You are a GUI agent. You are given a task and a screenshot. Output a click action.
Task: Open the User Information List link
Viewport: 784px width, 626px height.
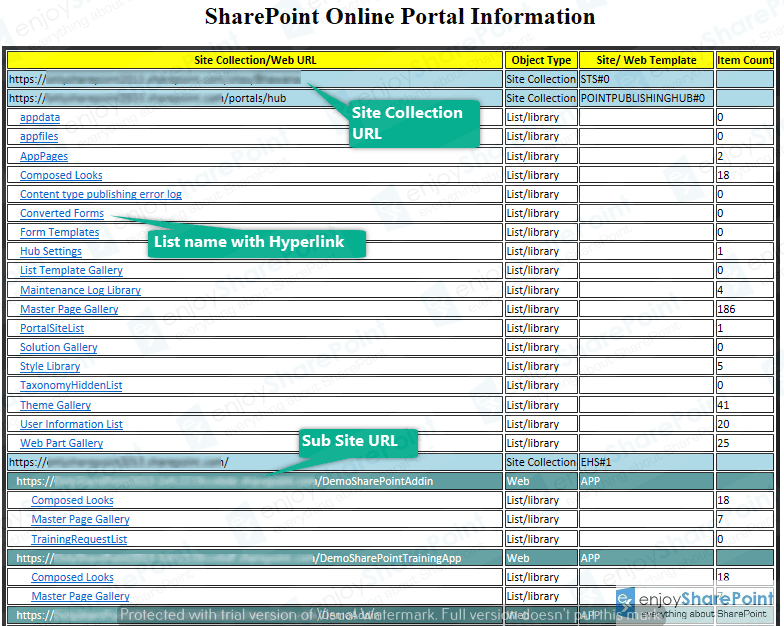[71, 424]
